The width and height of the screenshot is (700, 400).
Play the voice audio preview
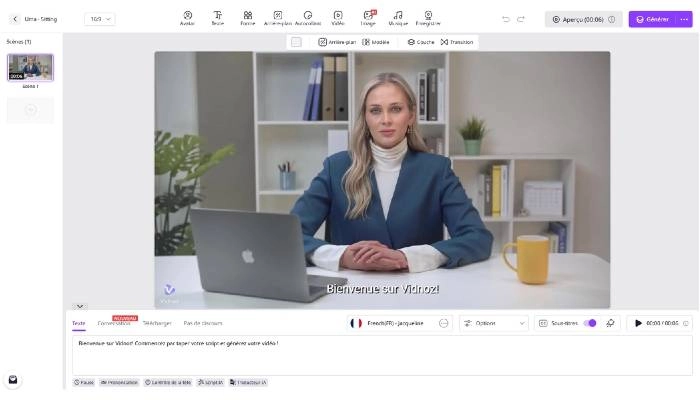pyautogui.click(x=638, y=323)
